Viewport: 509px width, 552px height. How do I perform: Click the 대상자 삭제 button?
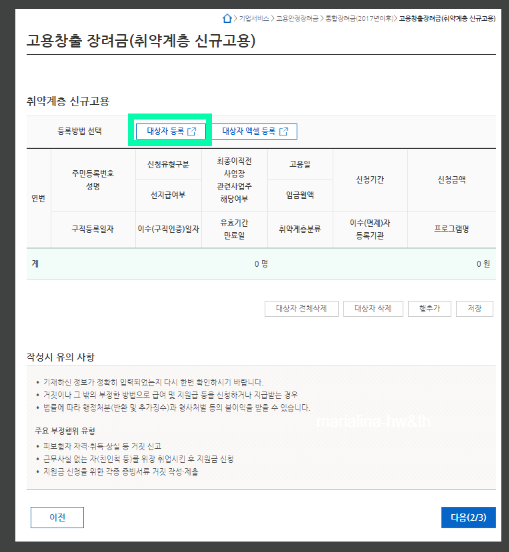coord(373,309)
